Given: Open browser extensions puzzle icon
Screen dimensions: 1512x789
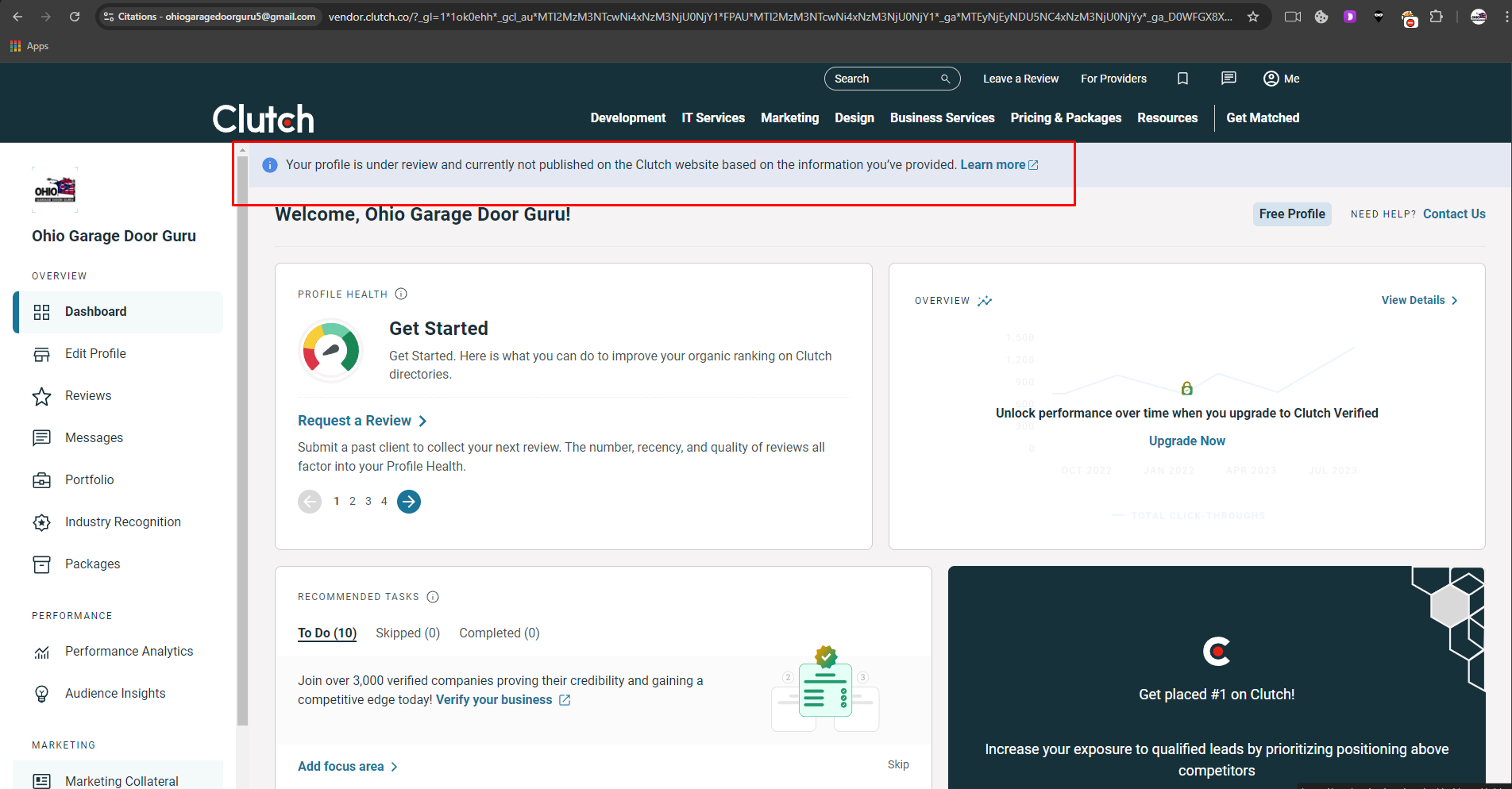Looking at the screenshot, I should tap(1436, 17).
